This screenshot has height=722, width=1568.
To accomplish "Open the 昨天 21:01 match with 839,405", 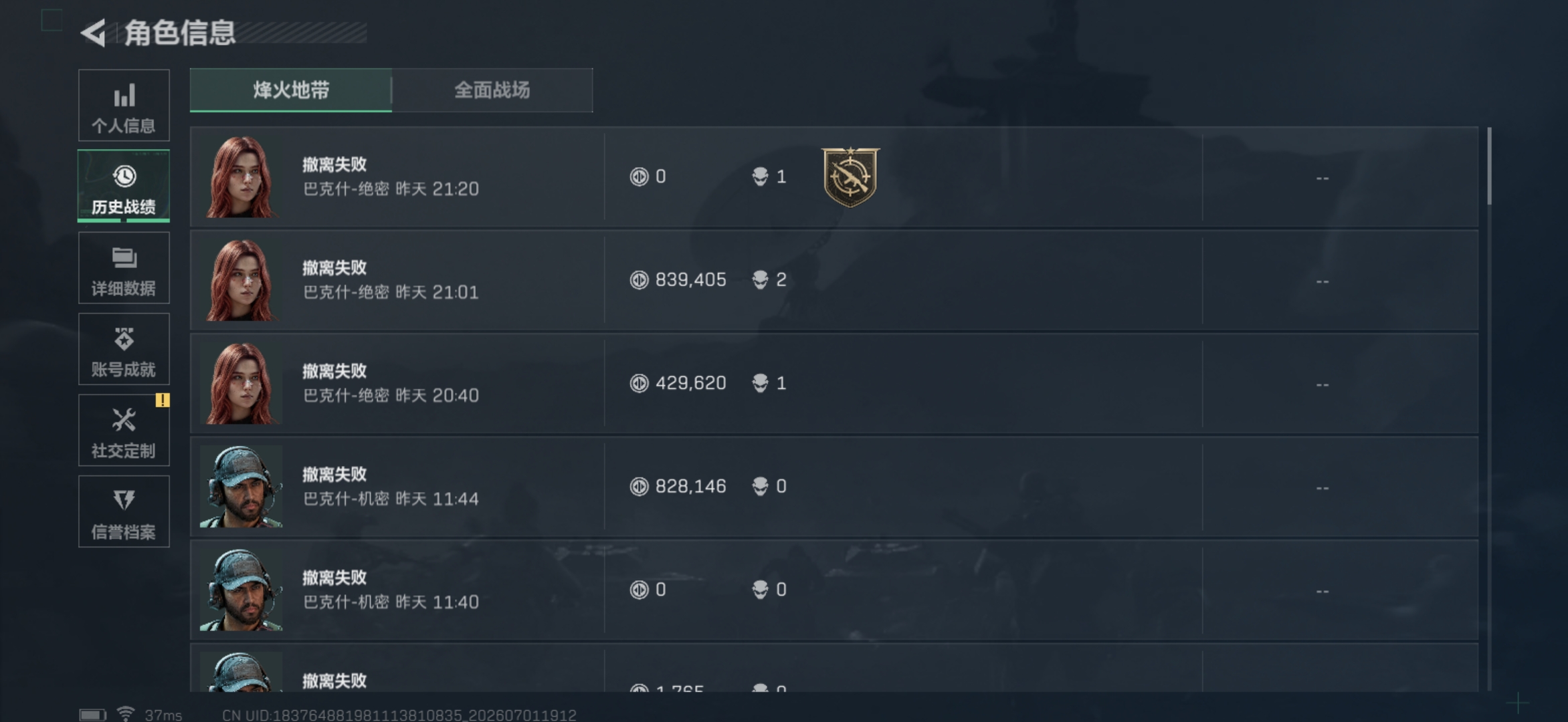I will pos(834,280).
